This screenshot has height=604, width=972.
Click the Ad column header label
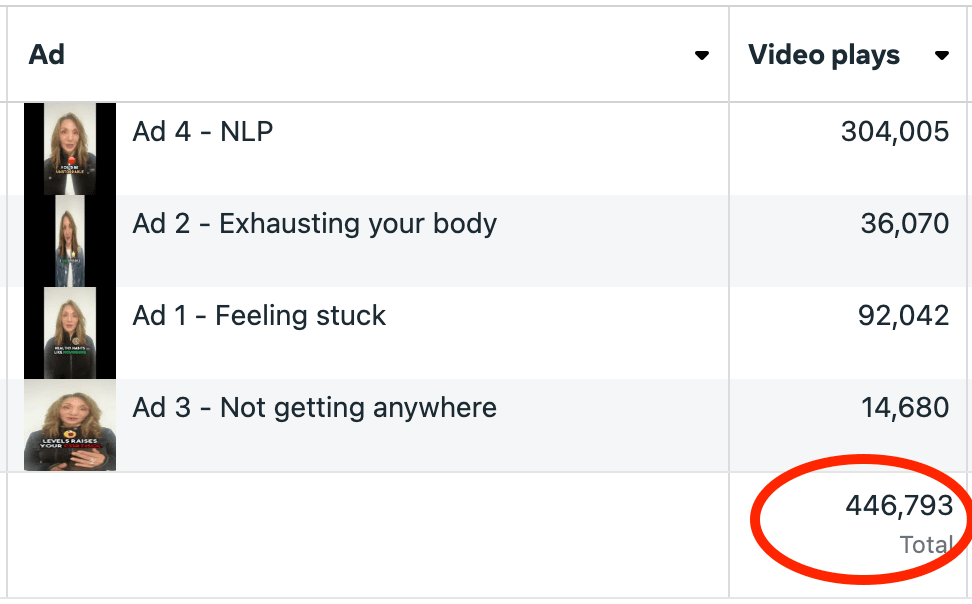[47, 55]
